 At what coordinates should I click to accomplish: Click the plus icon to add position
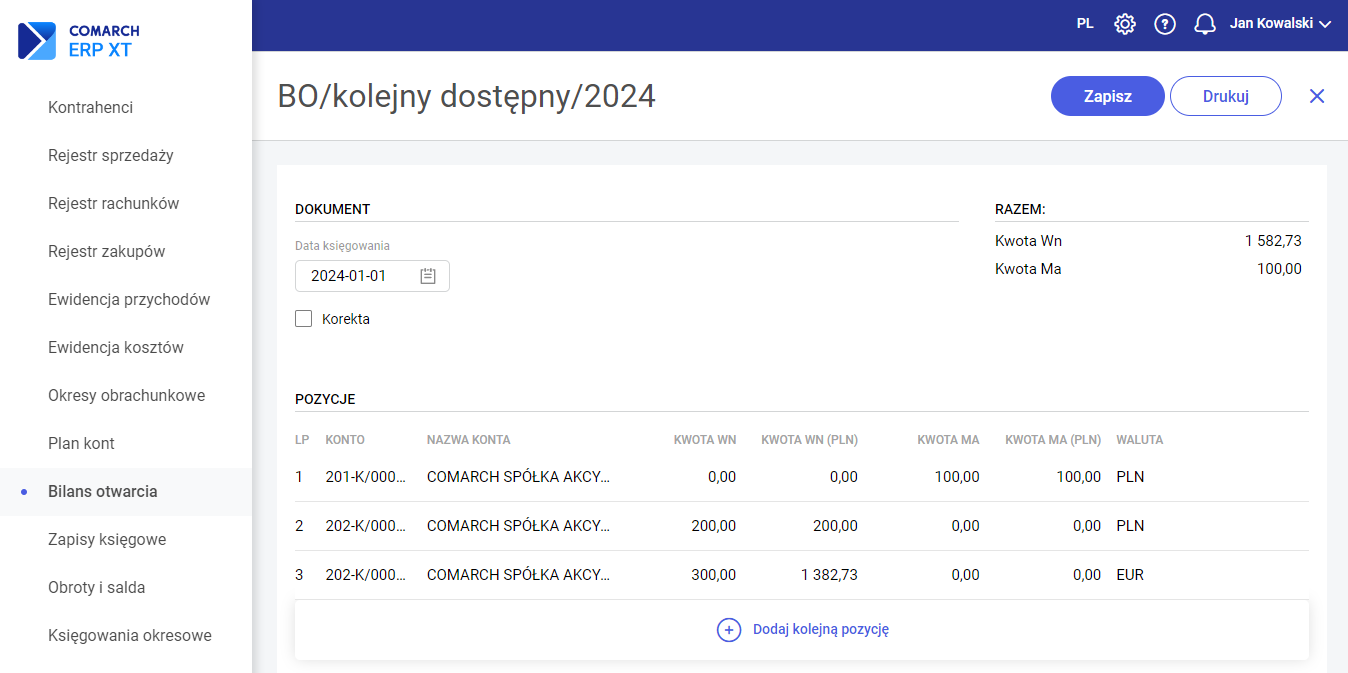[x=729, y=630]
